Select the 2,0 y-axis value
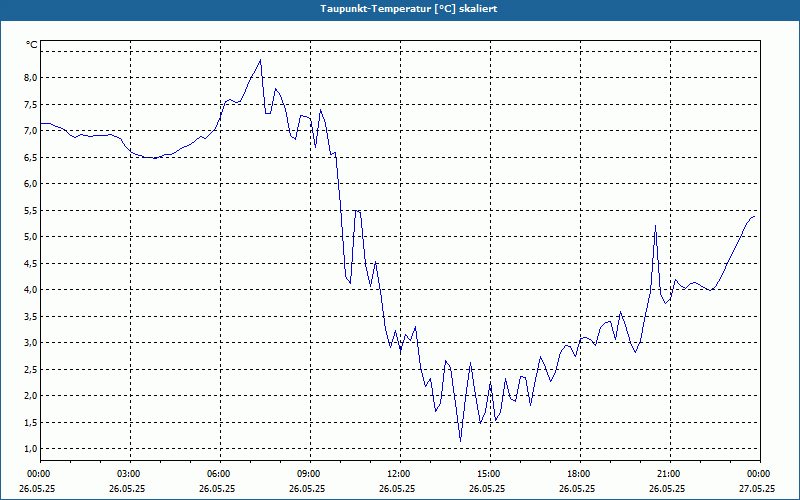 (x=31, y=396)
